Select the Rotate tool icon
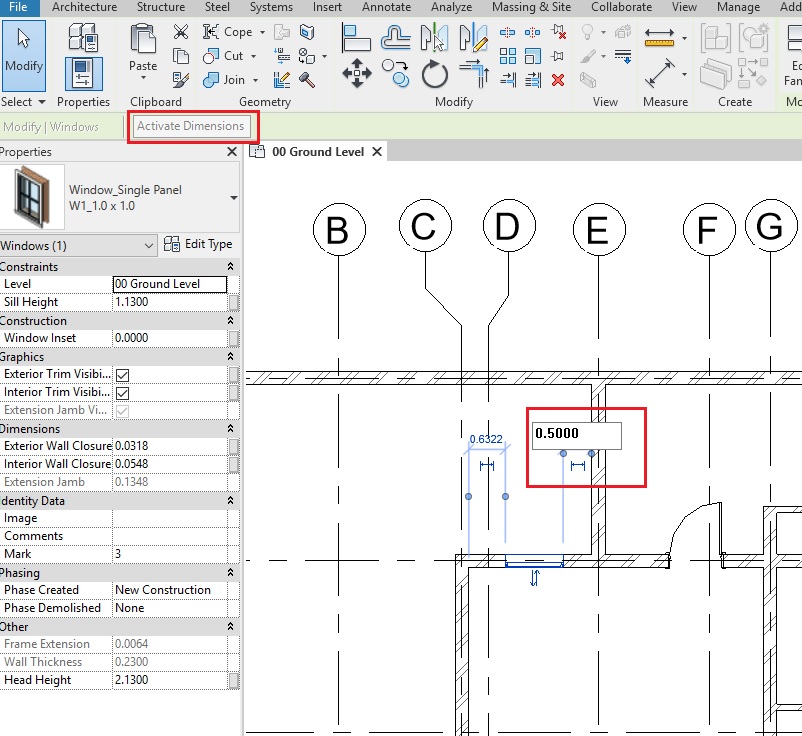802x736 pixels. click(434, 73)
